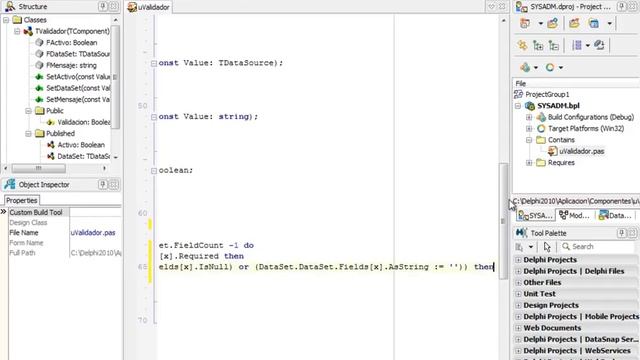This screenshot has height=360, width=640.
Task: Click the Tool Palette Search field
Action: tap(598, 247)
